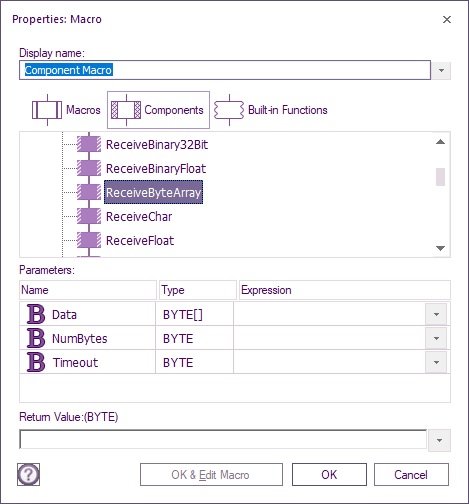Click the ReceiveChar macro icon
Viewport: 469px width, 504px height.
click(x=89, y=216)
